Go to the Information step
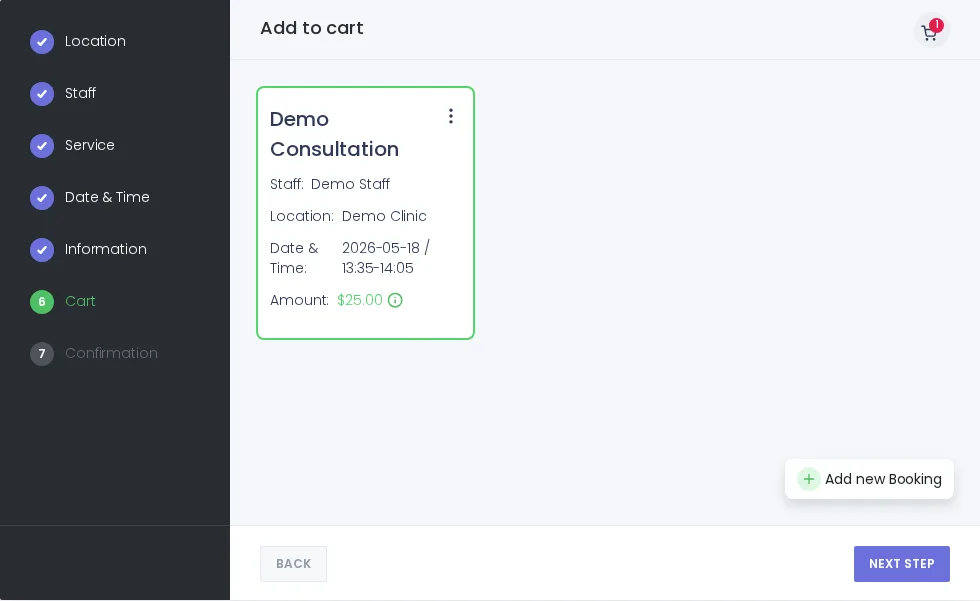Screen dimensions: 980x601 click(106, 249)
